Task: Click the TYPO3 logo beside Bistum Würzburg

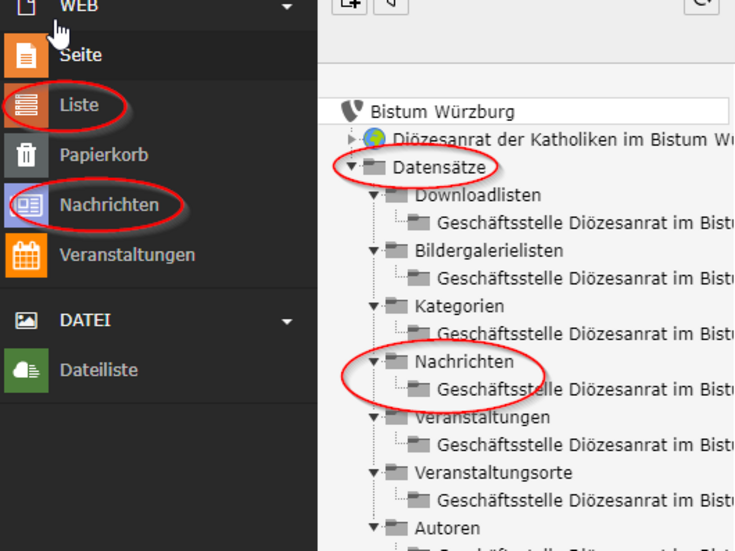Action: (x=352, y=111)
